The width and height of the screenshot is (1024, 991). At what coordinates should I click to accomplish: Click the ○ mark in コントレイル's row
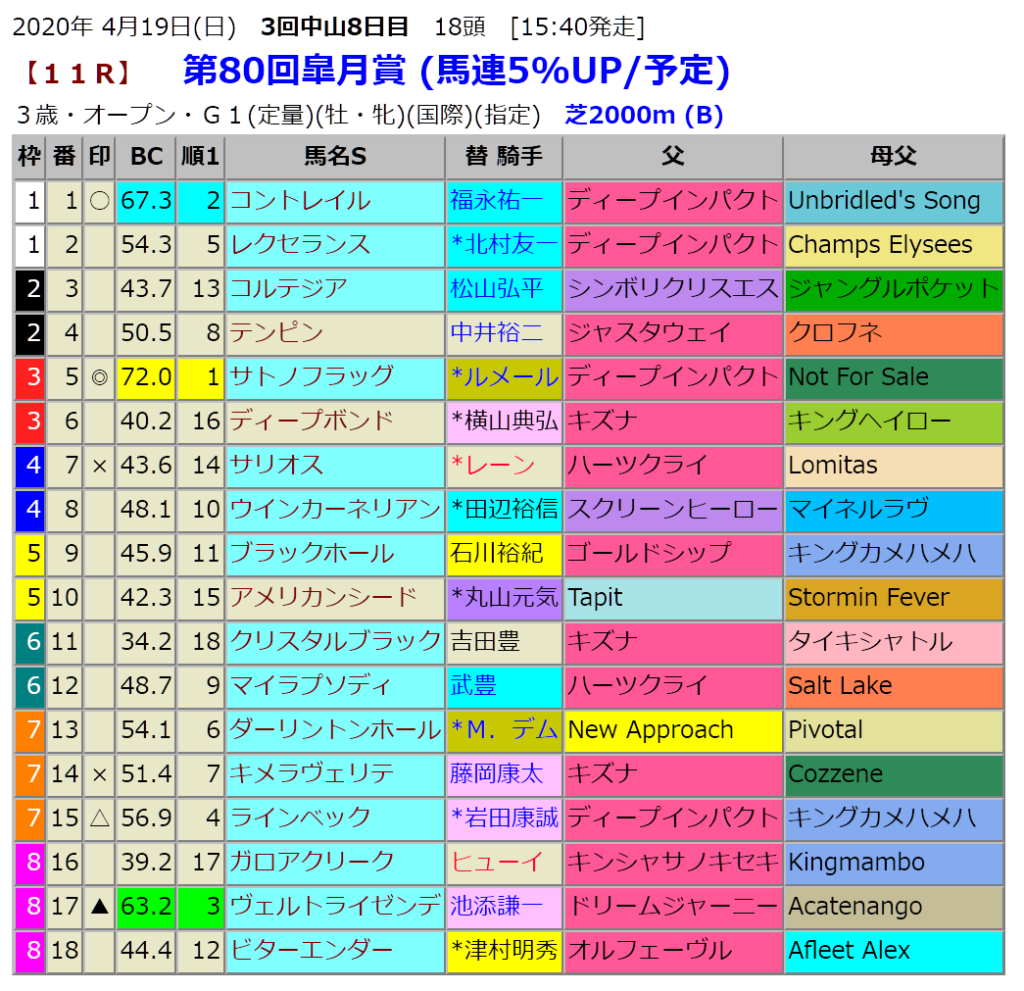click(99, 201)
